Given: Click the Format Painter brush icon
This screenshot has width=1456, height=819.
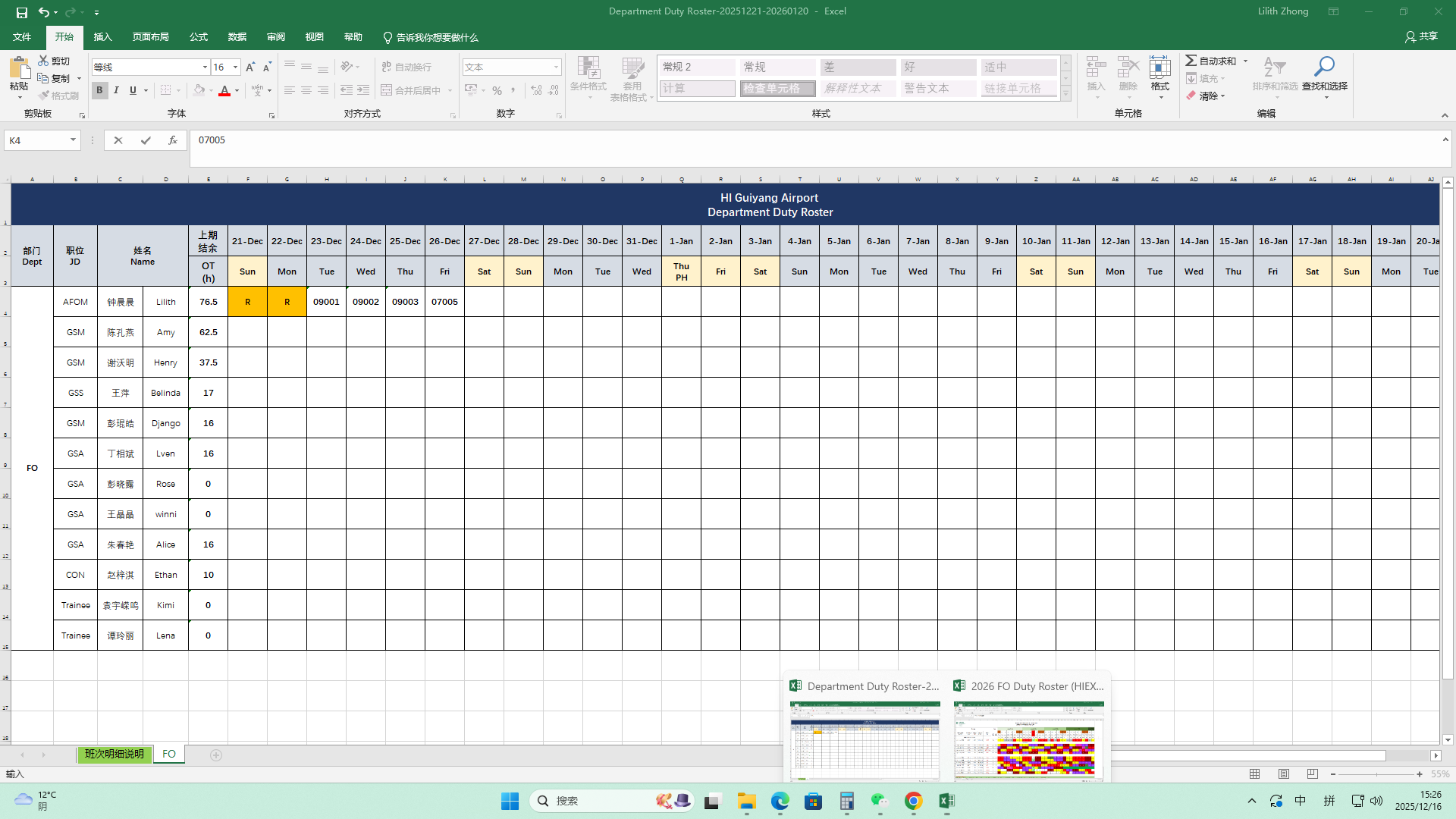Looking at the screenshot, I should [44, 96].
